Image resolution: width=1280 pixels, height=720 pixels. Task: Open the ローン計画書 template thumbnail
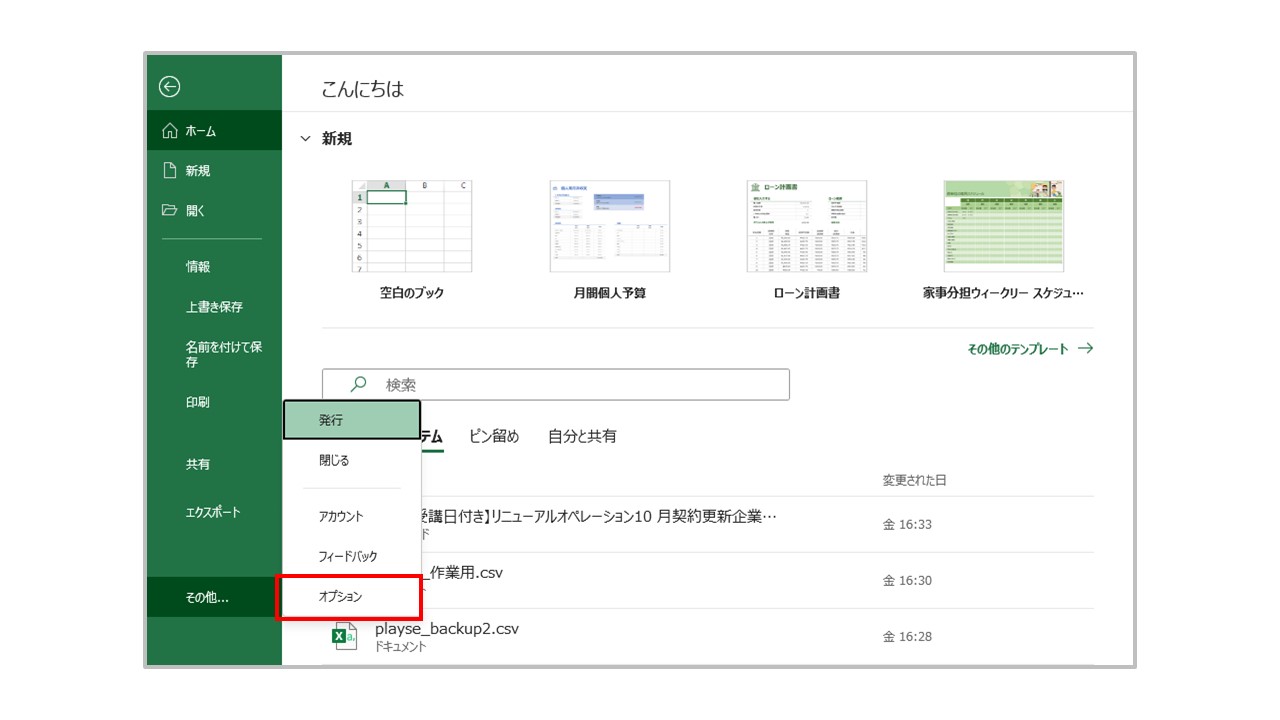(x=807, y=226)
